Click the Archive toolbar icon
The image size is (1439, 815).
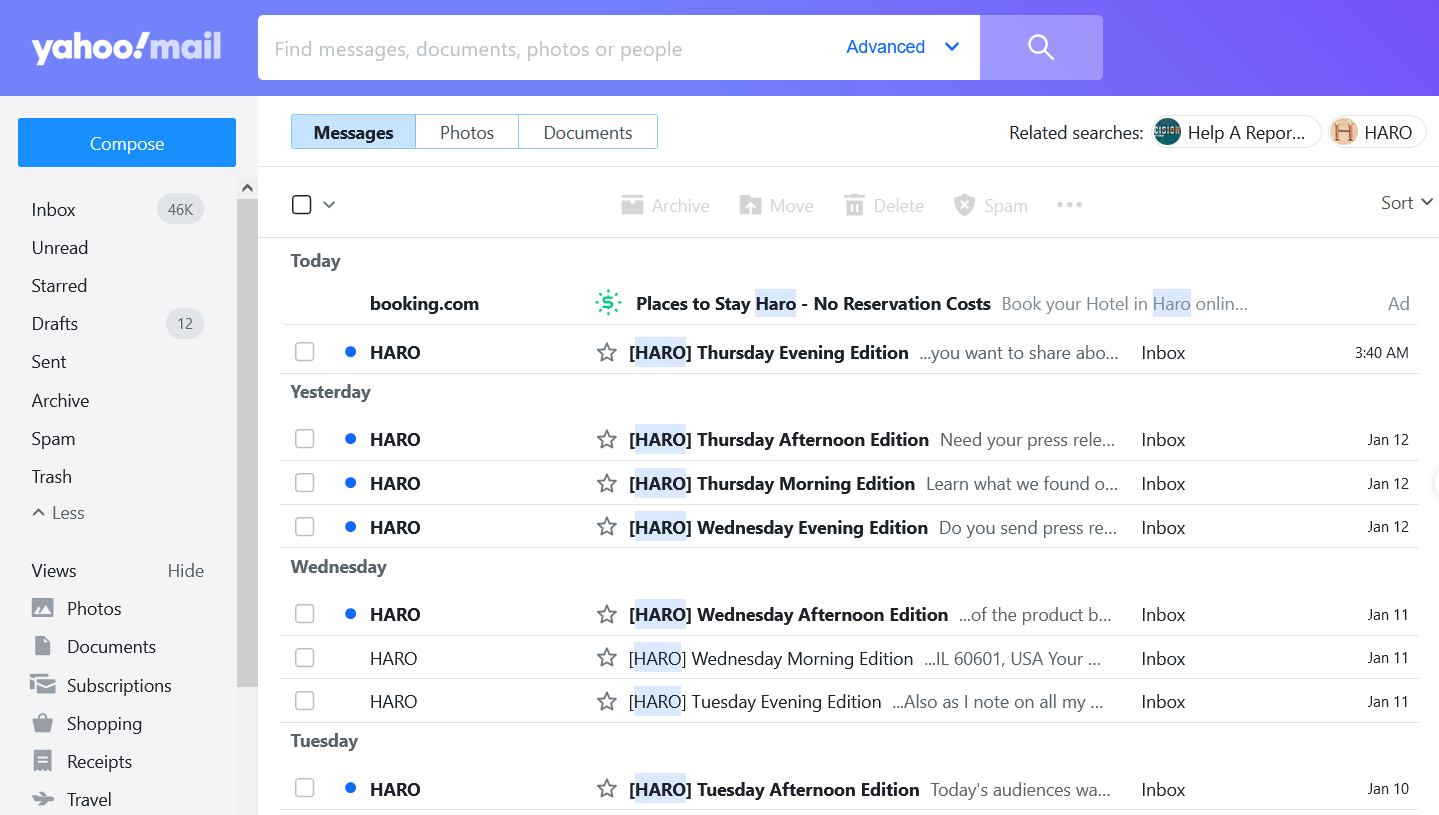point(632,205)
